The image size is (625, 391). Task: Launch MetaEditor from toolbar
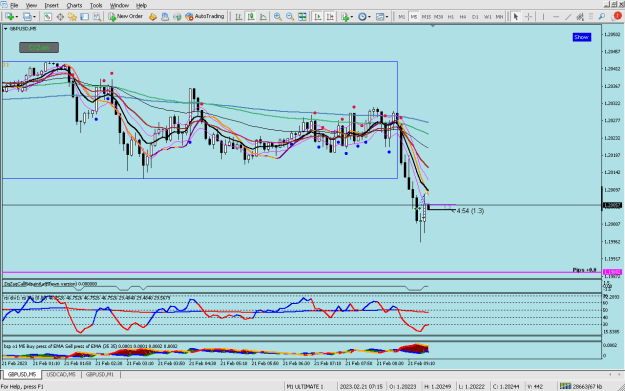click(x=153, y=17)
